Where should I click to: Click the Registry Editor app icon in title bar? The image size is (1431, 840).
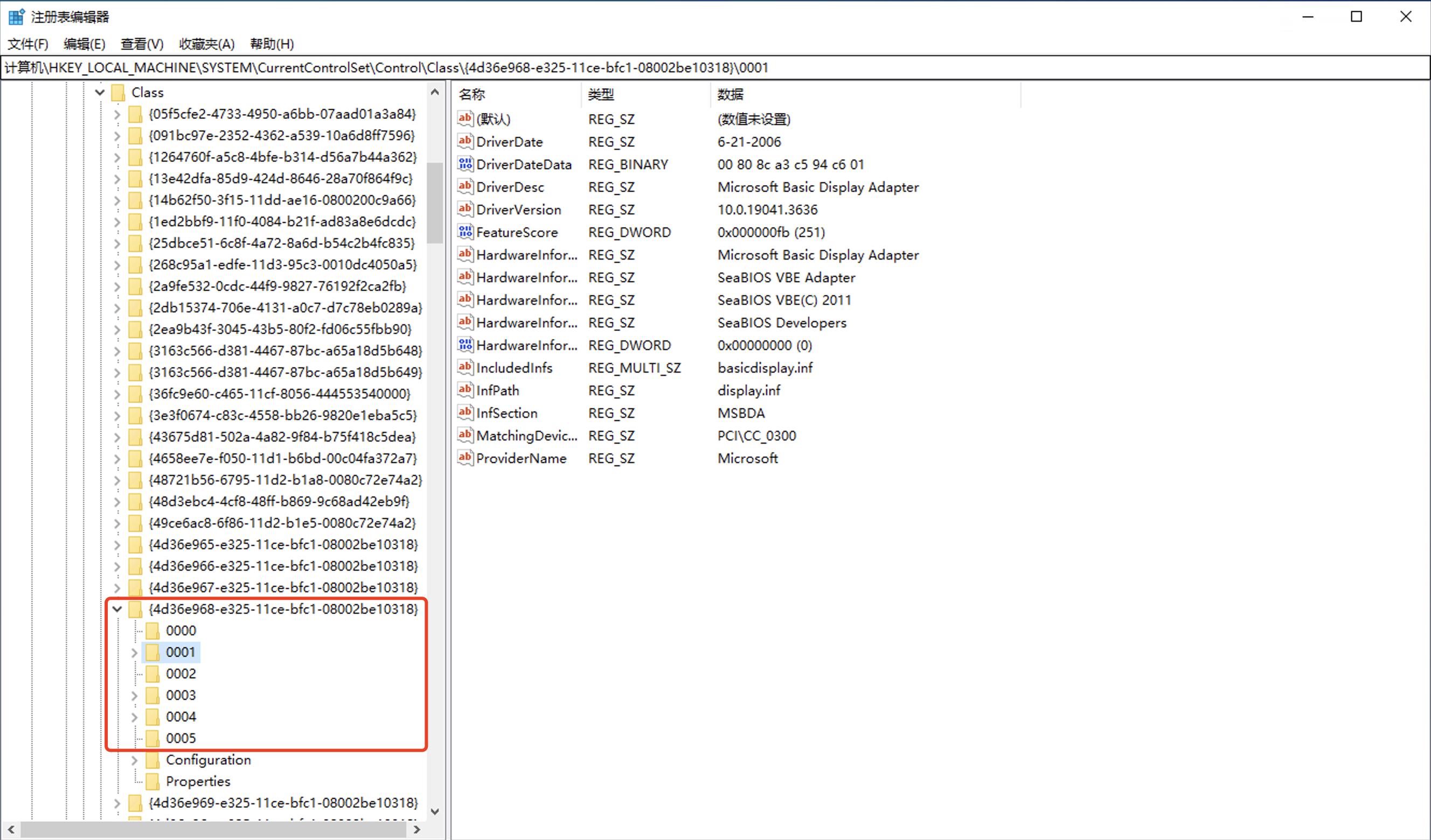16,17
